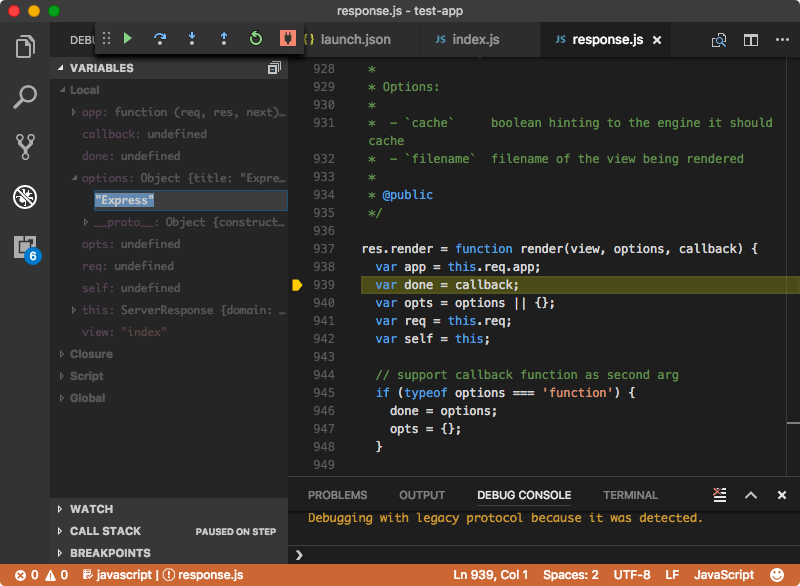Click the debug console input prompt
Image resolution: width=800 pixels, height=586 pixels.
[x=544, y=555]
